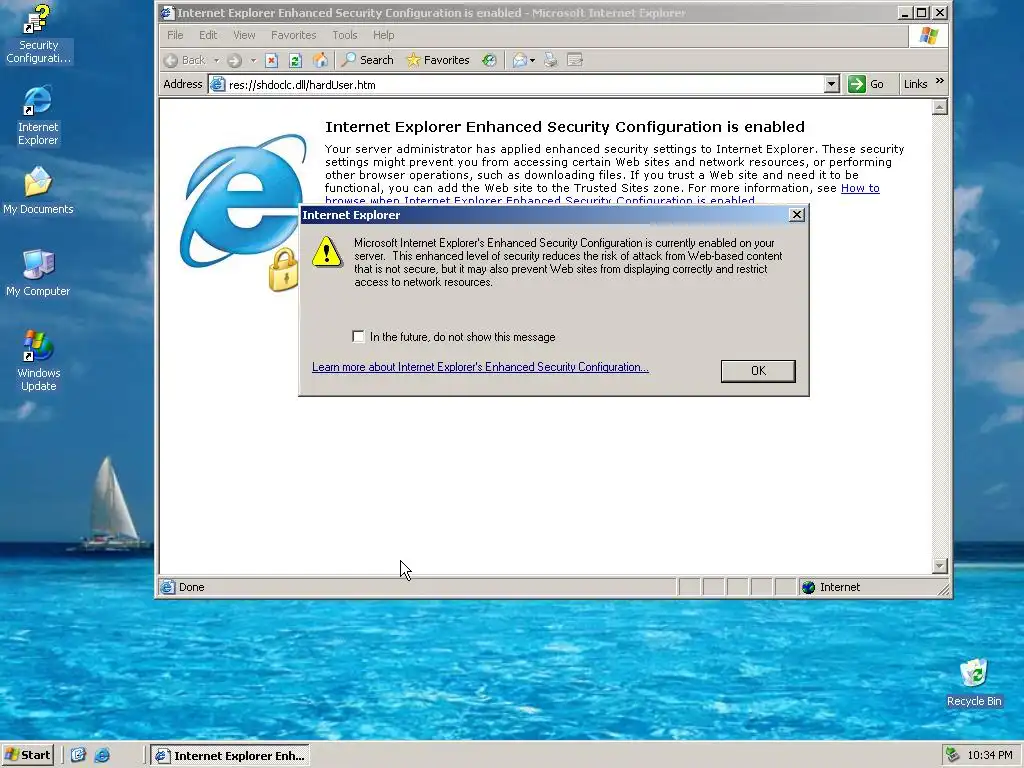The image size is (1024, 768).
Task: Open the File menu
Action: coord(175,35)
